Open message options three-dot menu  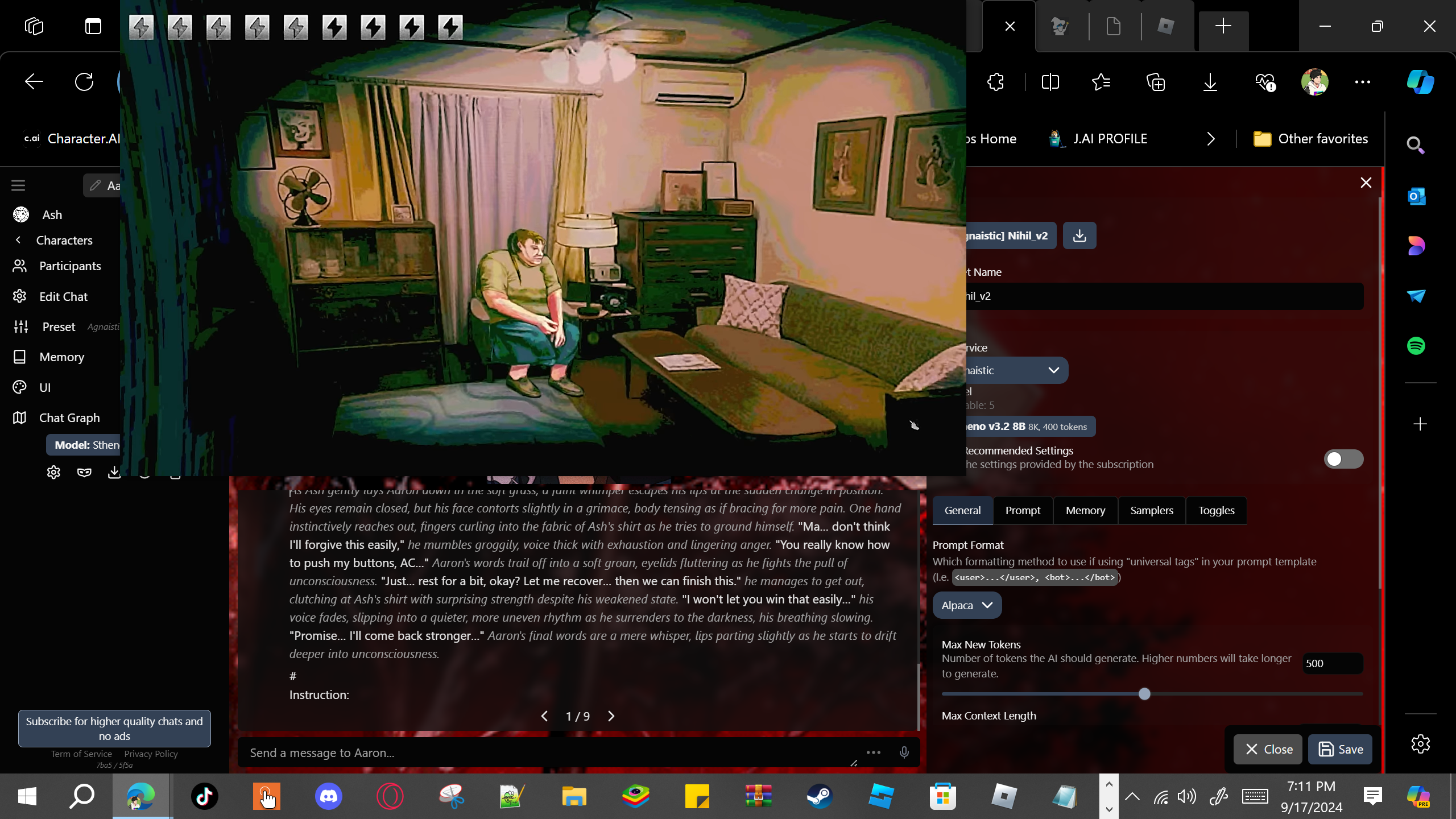(873, 752)
